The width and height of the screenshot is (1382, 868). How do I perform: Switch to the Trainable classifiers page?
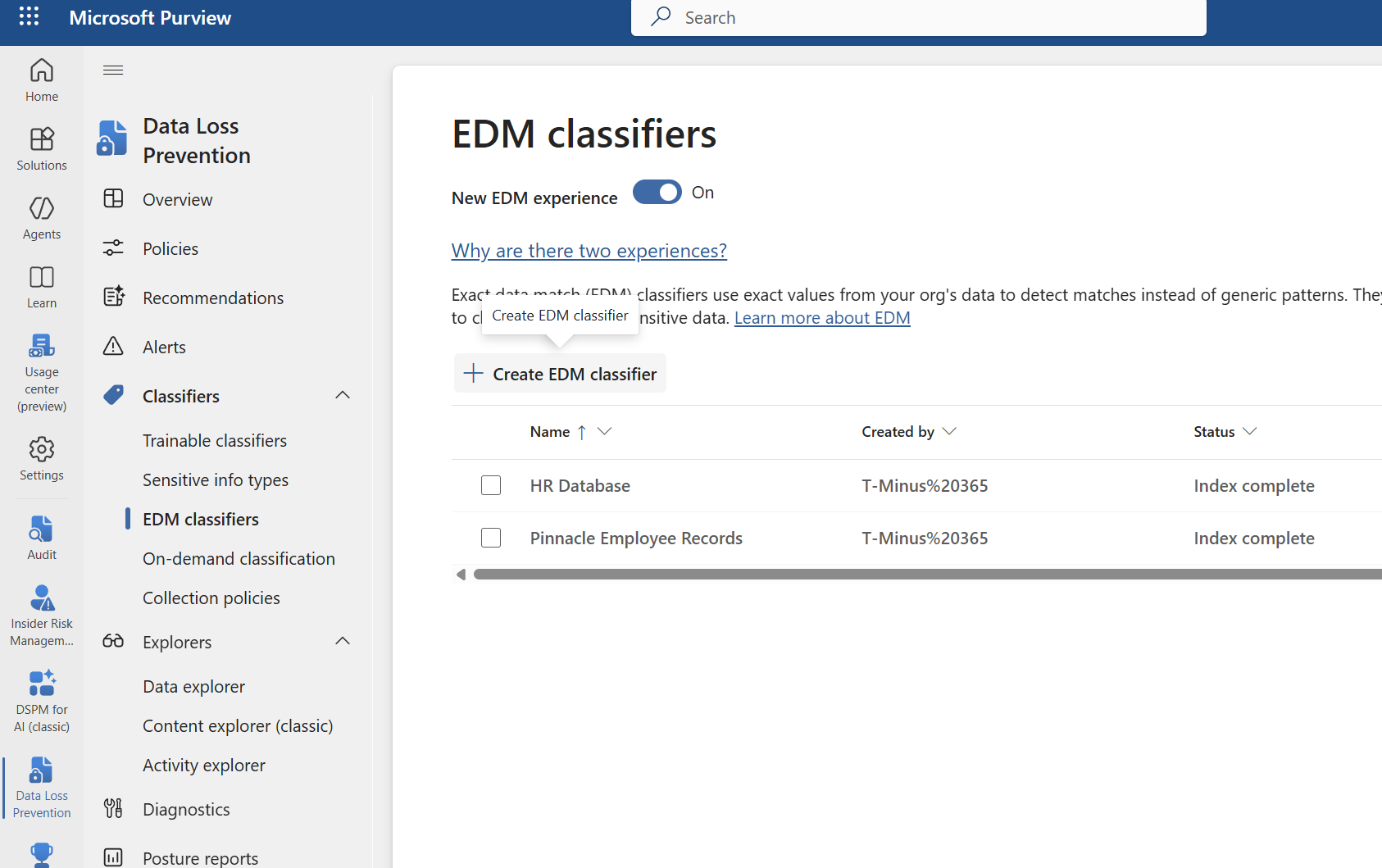(x=215, y=440)
